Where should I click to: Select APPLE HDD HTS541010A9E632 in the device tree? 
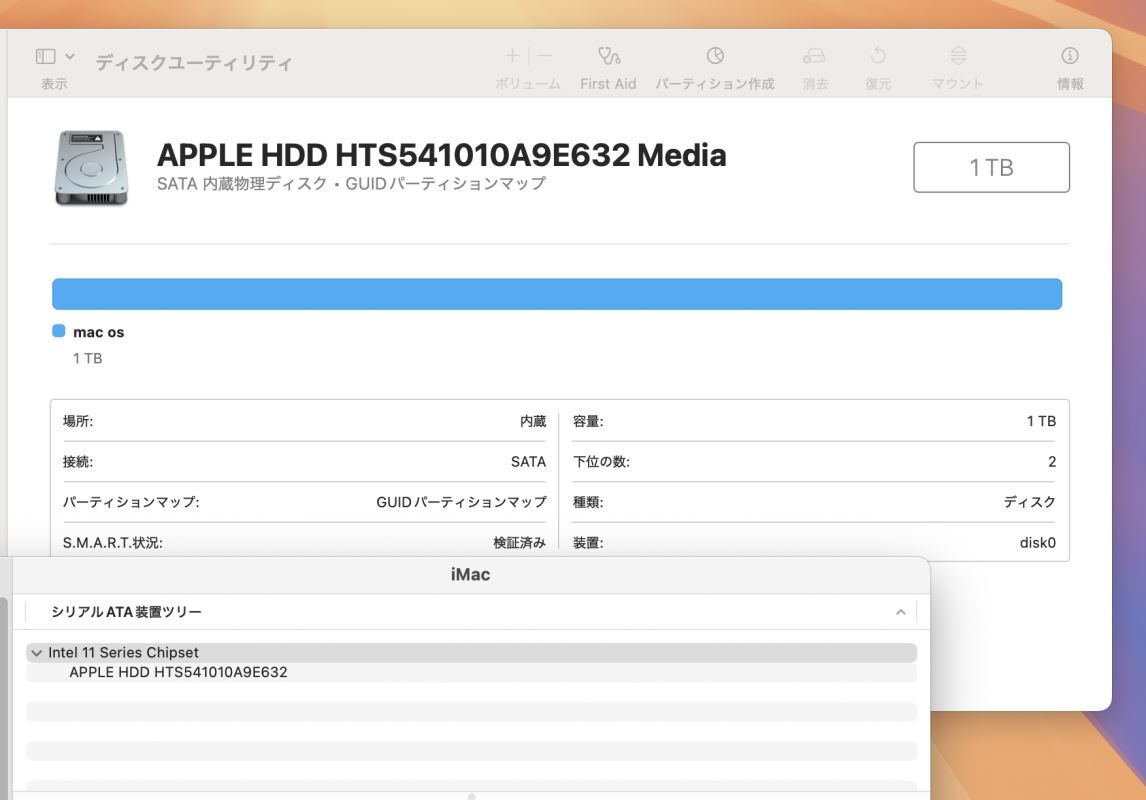pyautogui.click(x=178, y=672)
